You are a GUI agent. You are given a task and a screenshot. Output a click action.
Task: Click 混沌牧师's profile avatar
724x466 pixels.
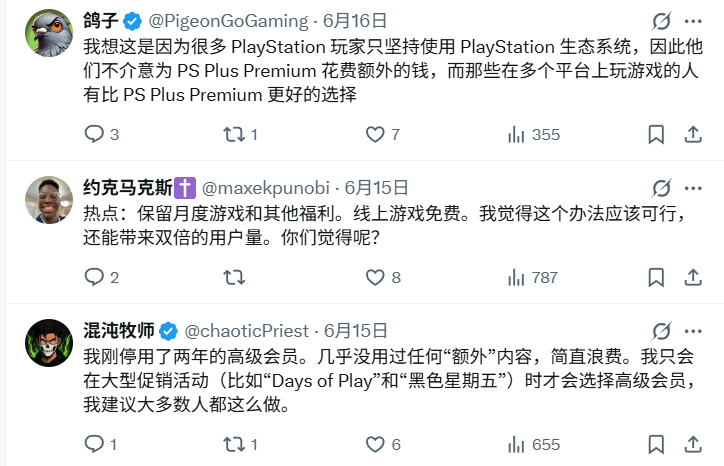pos(49,343)
